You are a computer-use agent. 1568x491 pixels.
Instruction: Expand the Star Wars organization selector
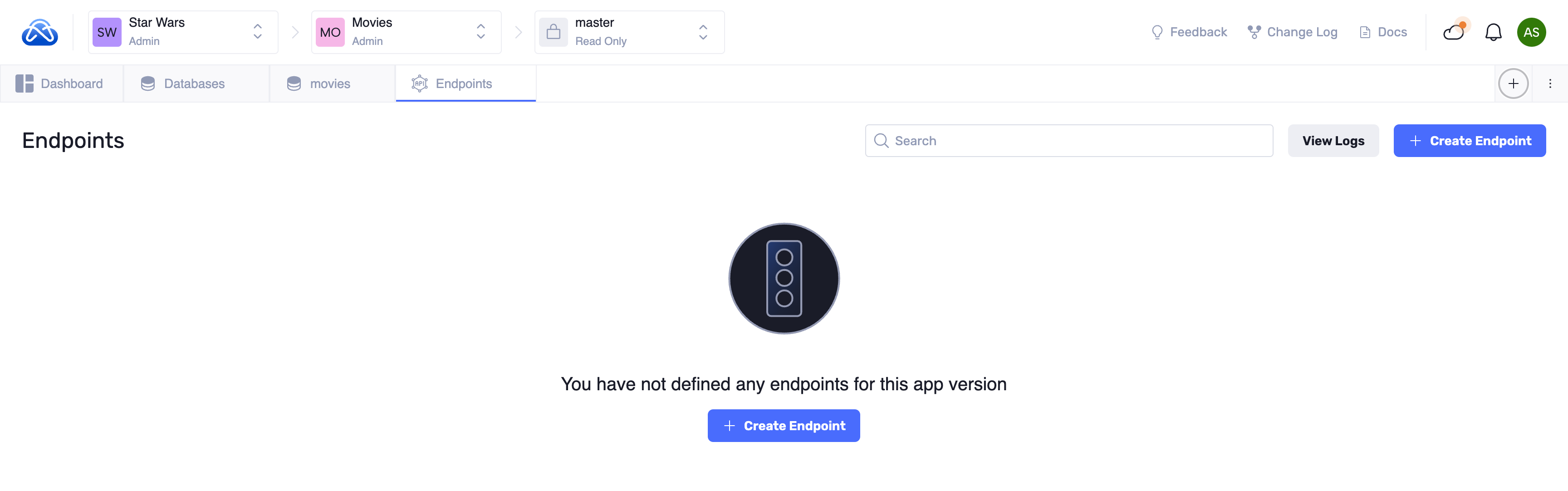coord(258,32)
